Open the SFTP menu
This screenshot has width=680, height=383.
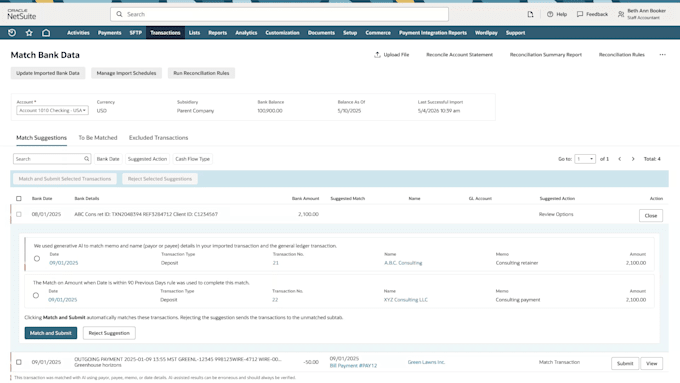(136, 33)
